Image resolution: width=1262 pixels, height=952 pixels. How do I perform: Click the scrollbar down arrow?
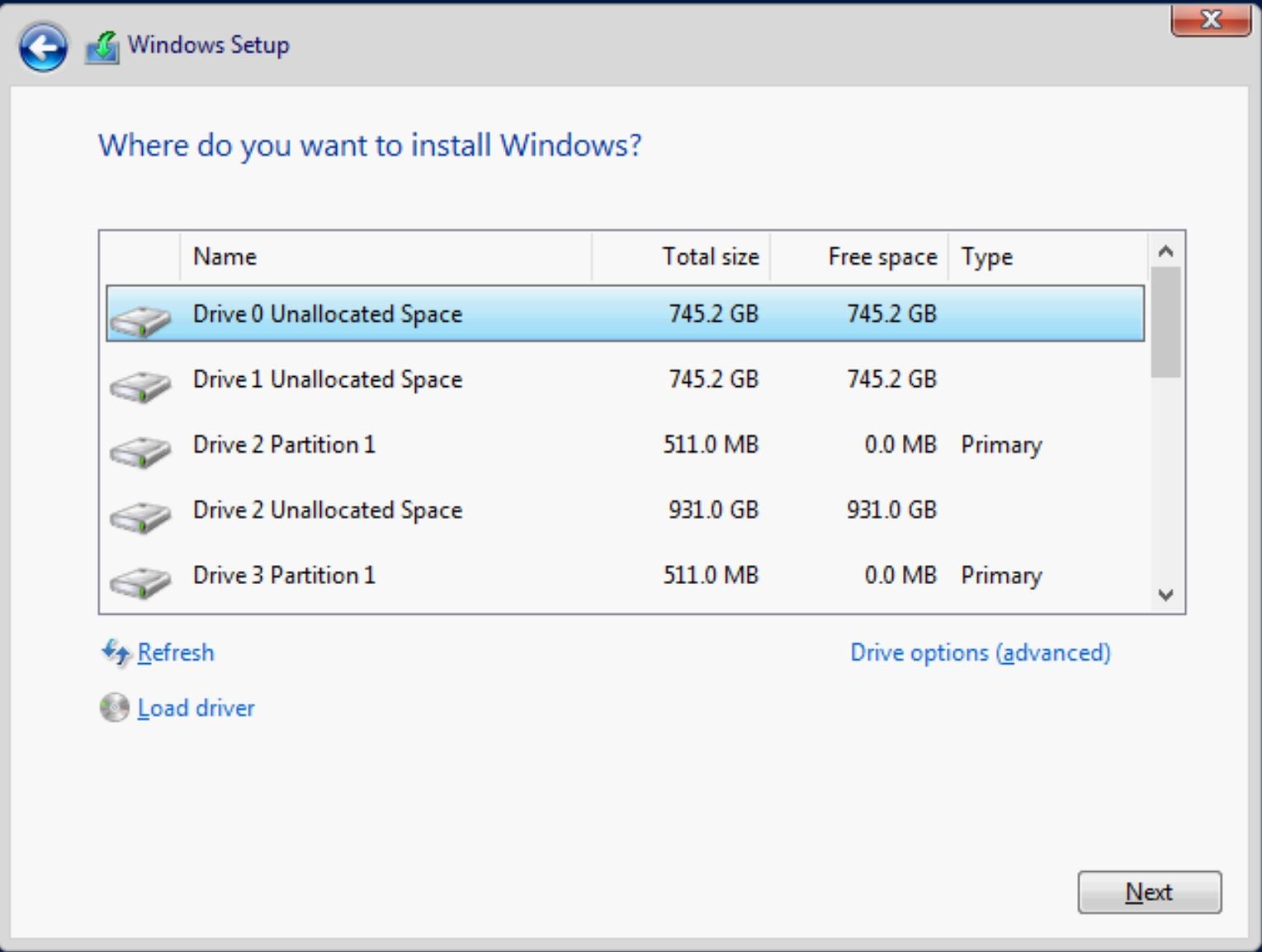click(x=1166, y=593)
